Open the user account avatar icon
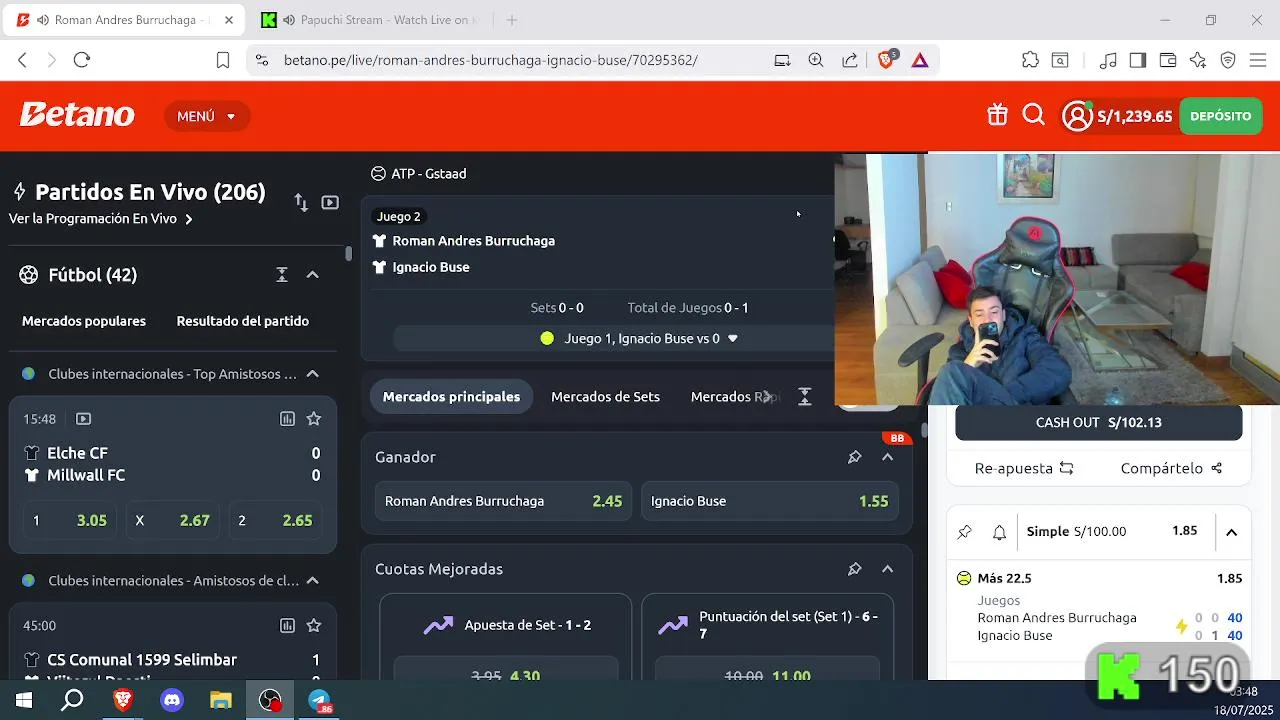This screenshot has width=1280, height=720. [1077, 116]
